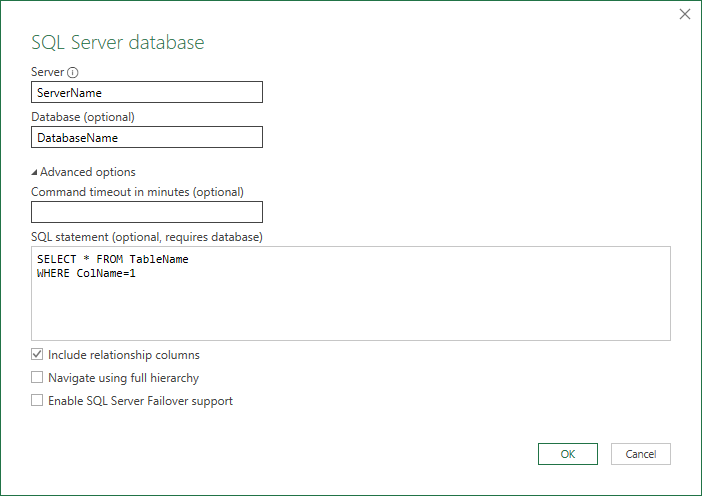Click the Server name input field
The width and height of the screenshot is (702, 496).
click(147, 92)
